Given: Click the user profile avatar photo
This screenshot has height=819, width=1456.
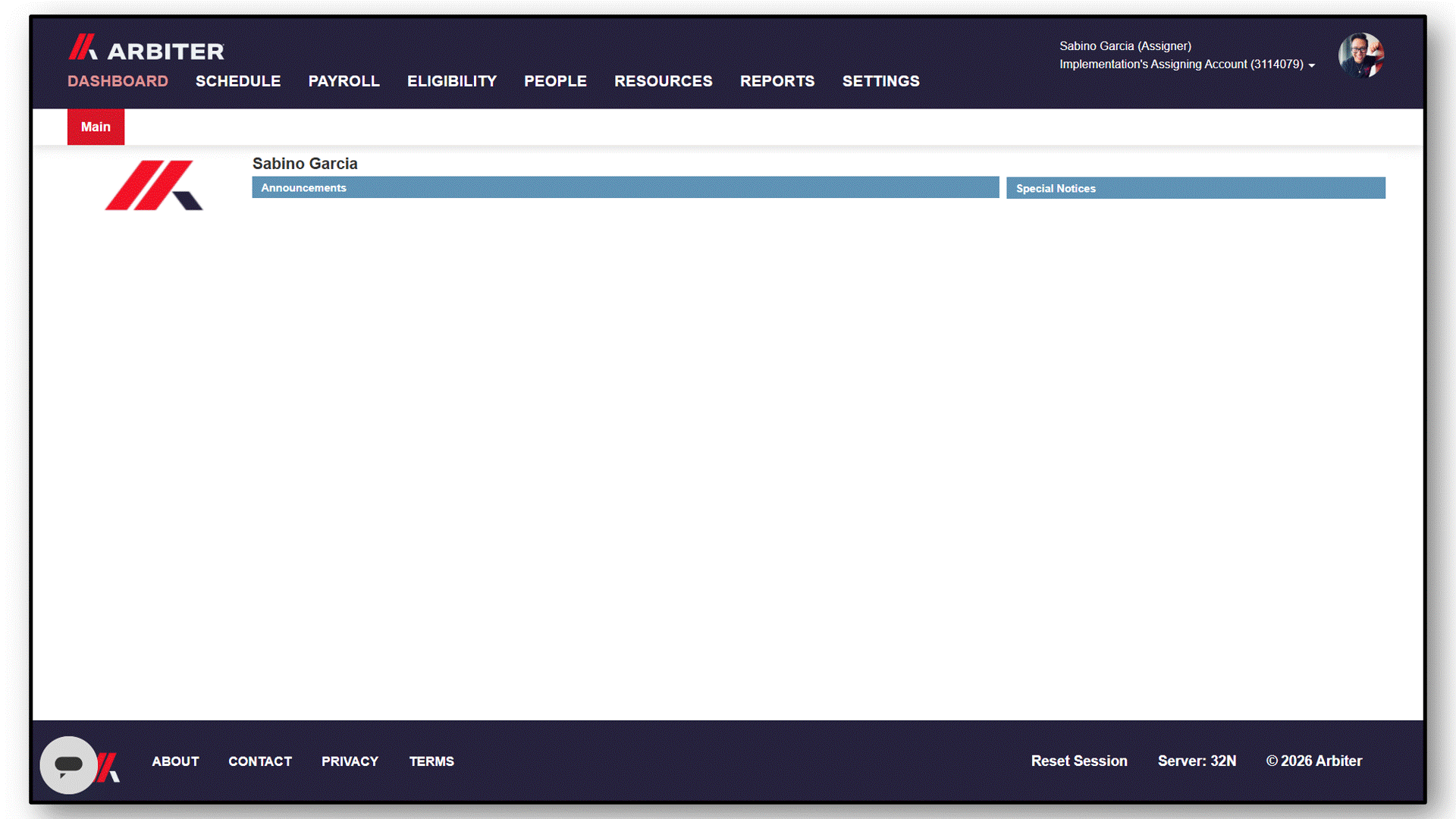Looking at the screenshot, I should (x=1360, y=55).
